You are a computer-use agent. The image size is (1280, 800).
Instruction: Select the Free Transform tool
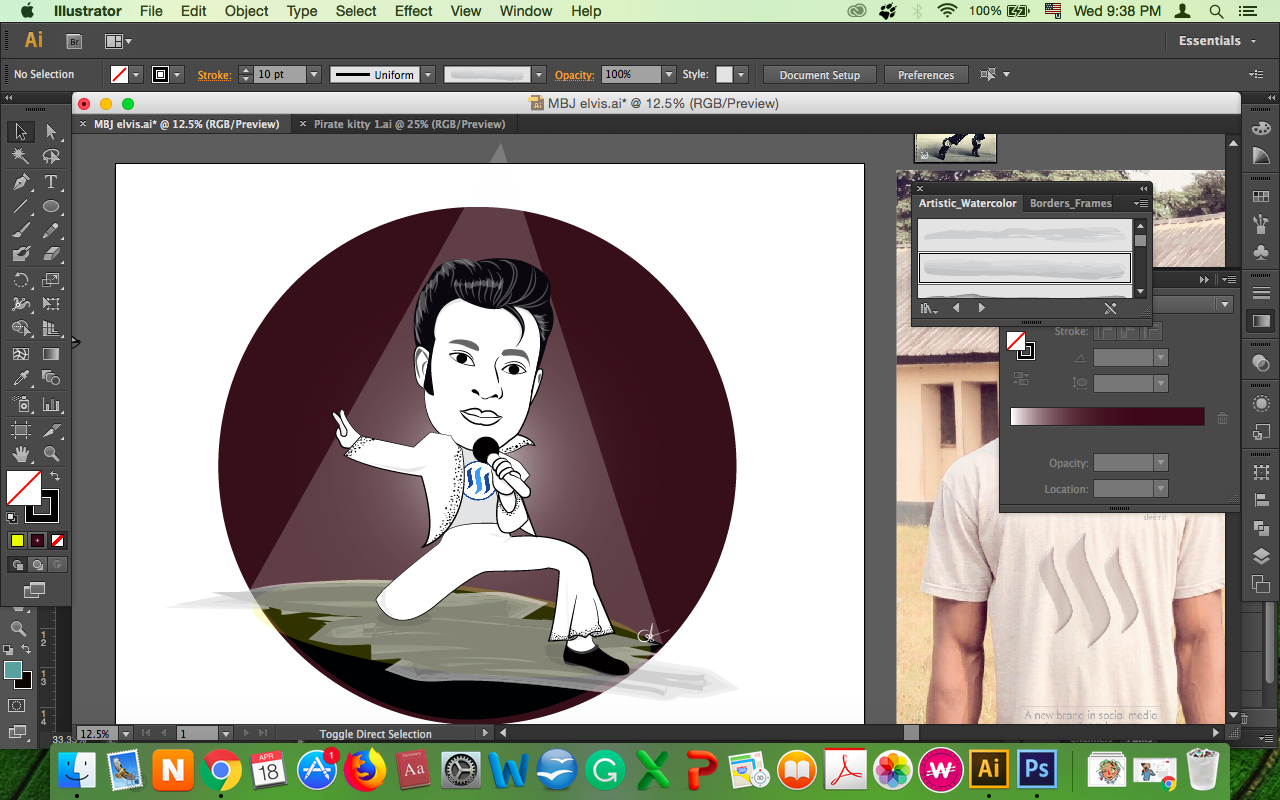[x=51, y=304]
